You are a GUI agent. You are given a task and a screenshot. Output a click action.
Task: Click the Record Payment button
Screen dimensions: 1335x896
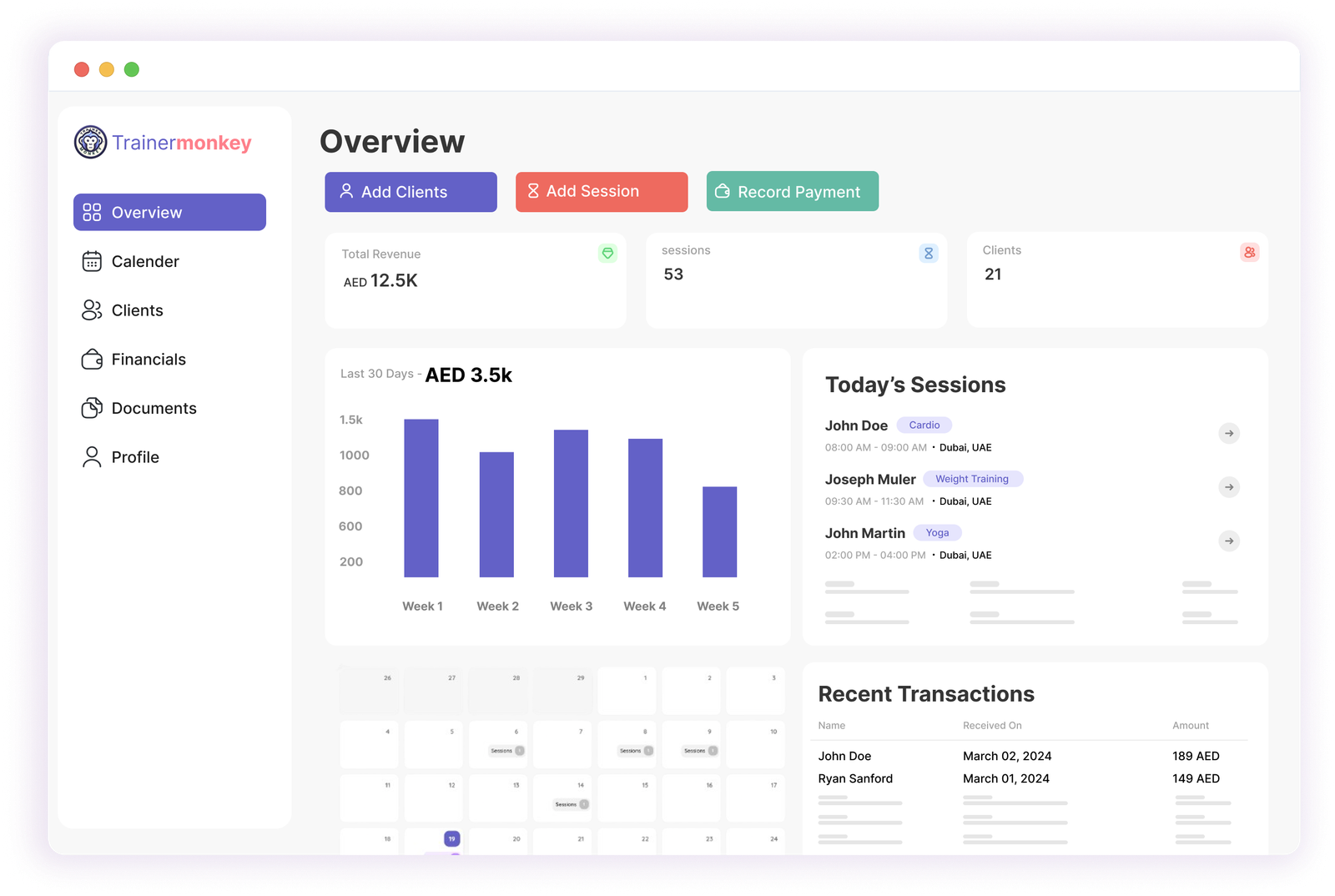[x=792, y=192]
